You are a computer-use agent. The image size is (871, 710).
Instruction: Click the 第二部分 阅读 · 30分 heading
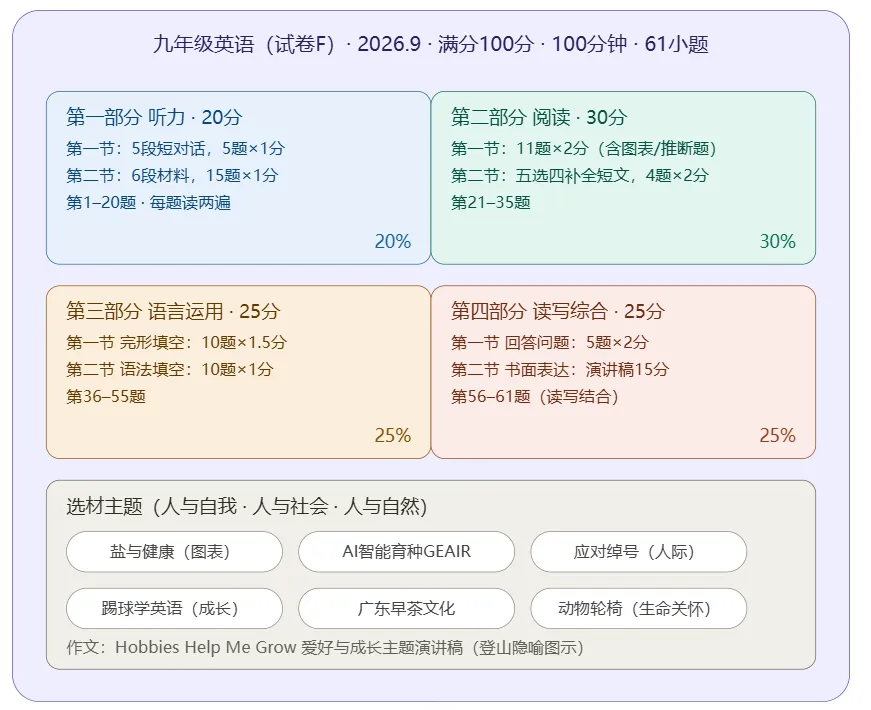[x=539, y=117]
